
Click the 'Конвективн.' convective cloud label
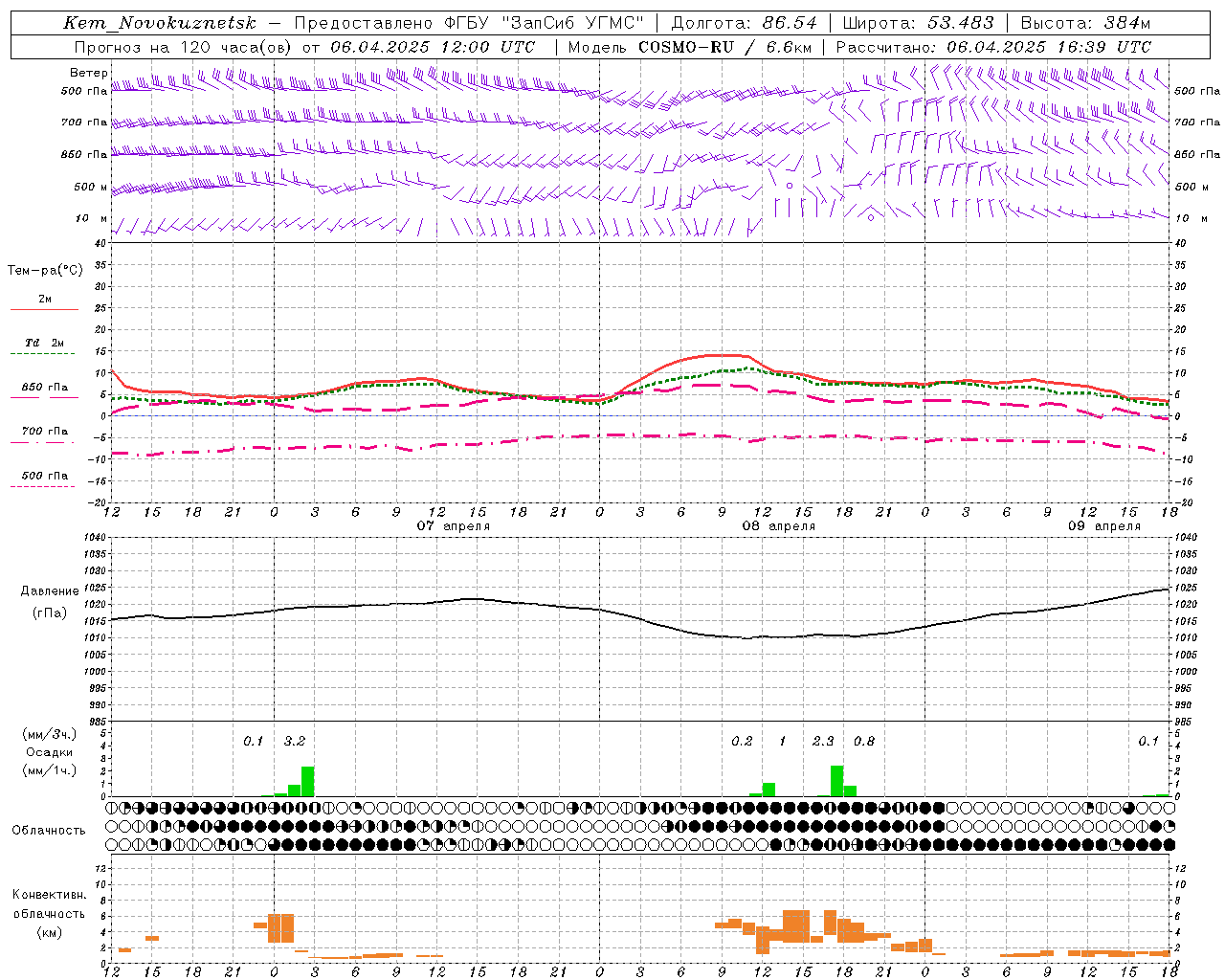(x=49, y=895)
